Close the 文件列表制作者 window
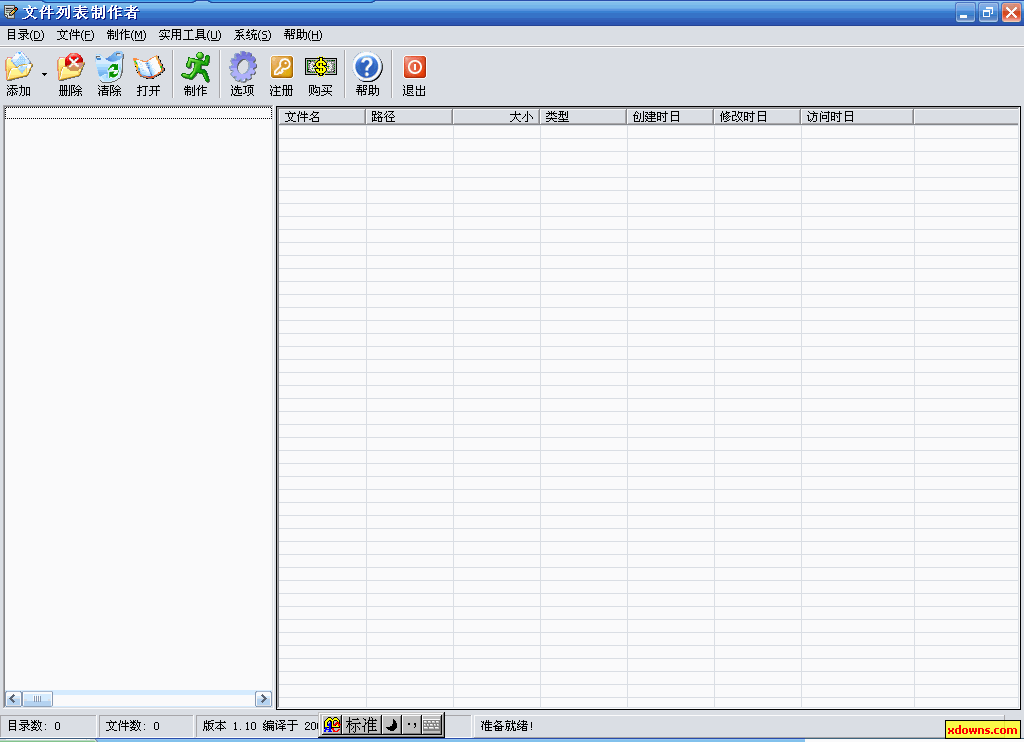 (1011, 12)
